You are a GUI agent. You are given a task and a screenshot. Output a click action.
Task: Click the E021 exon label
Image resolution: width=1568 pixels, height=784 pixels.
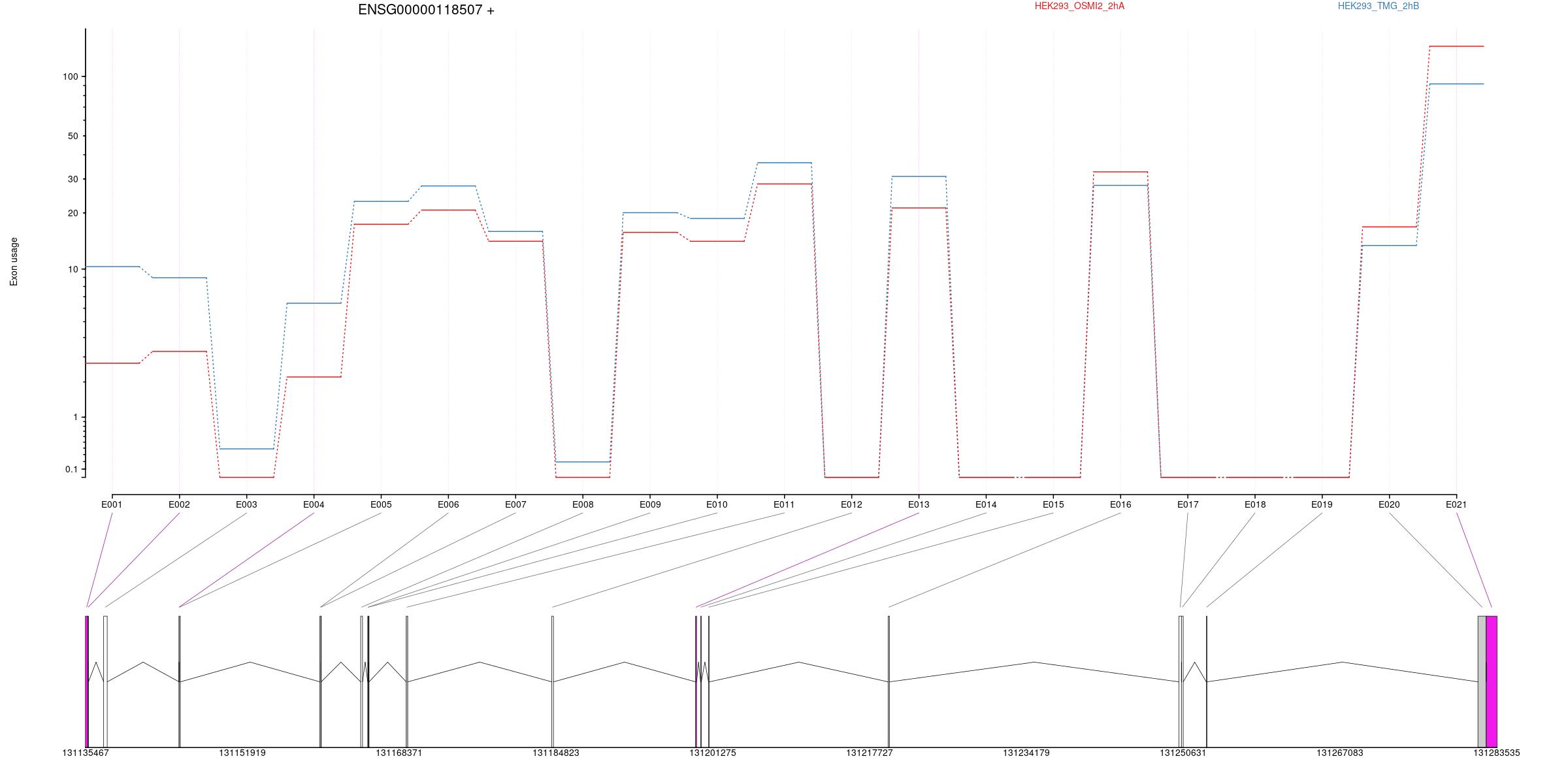[x=1456, y=504]
